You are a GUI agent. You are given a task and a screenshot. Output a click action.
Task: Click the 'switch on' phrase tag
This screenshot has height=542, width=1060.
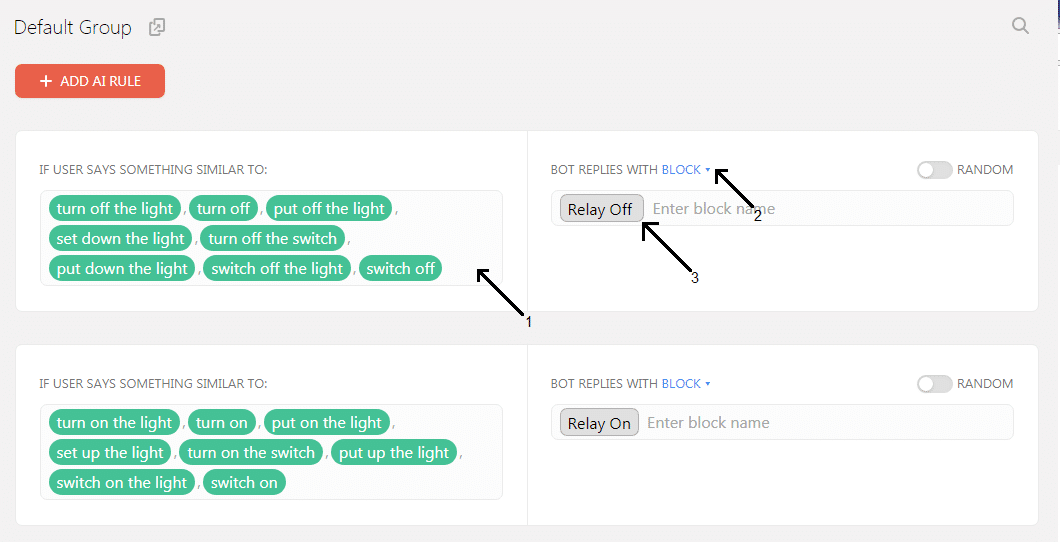(x=244, y=482)
